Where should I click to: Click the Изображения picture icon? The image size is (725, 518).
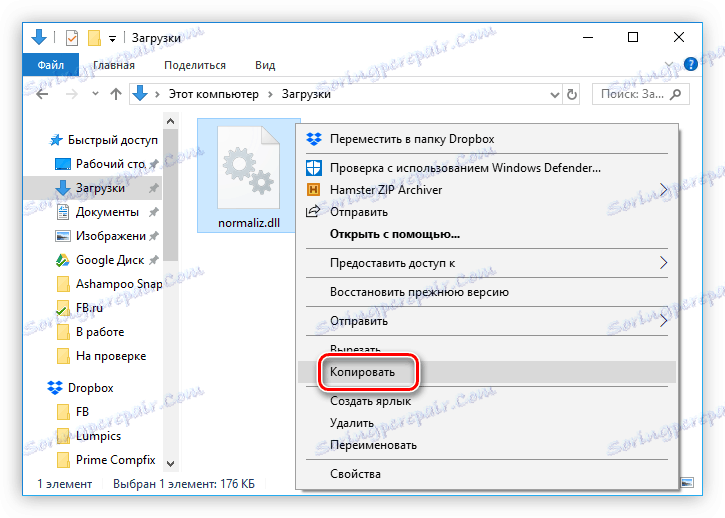coord(62,236)
